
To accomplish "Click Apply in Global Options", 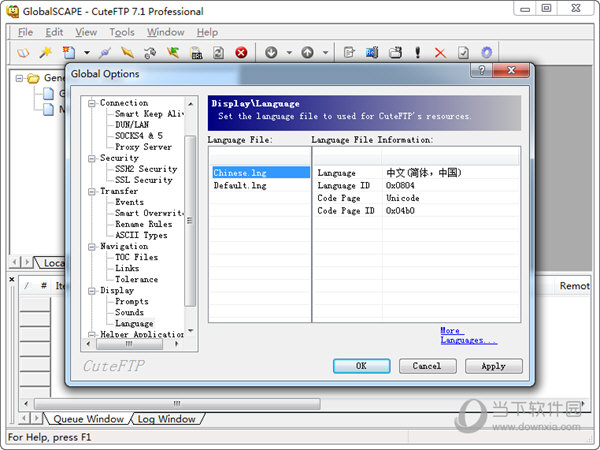I will [494, 366].
